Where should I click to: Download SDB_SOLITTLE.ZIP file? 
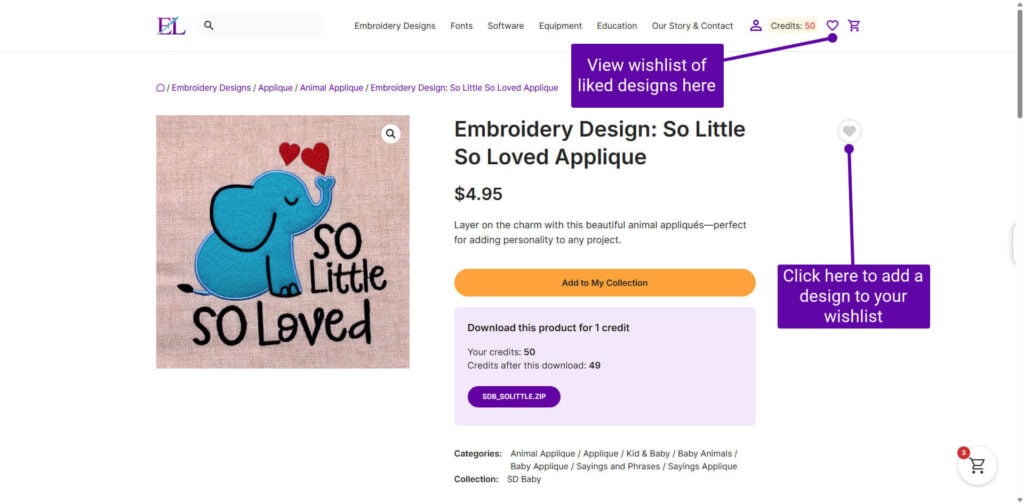click(x=514, y=397)
